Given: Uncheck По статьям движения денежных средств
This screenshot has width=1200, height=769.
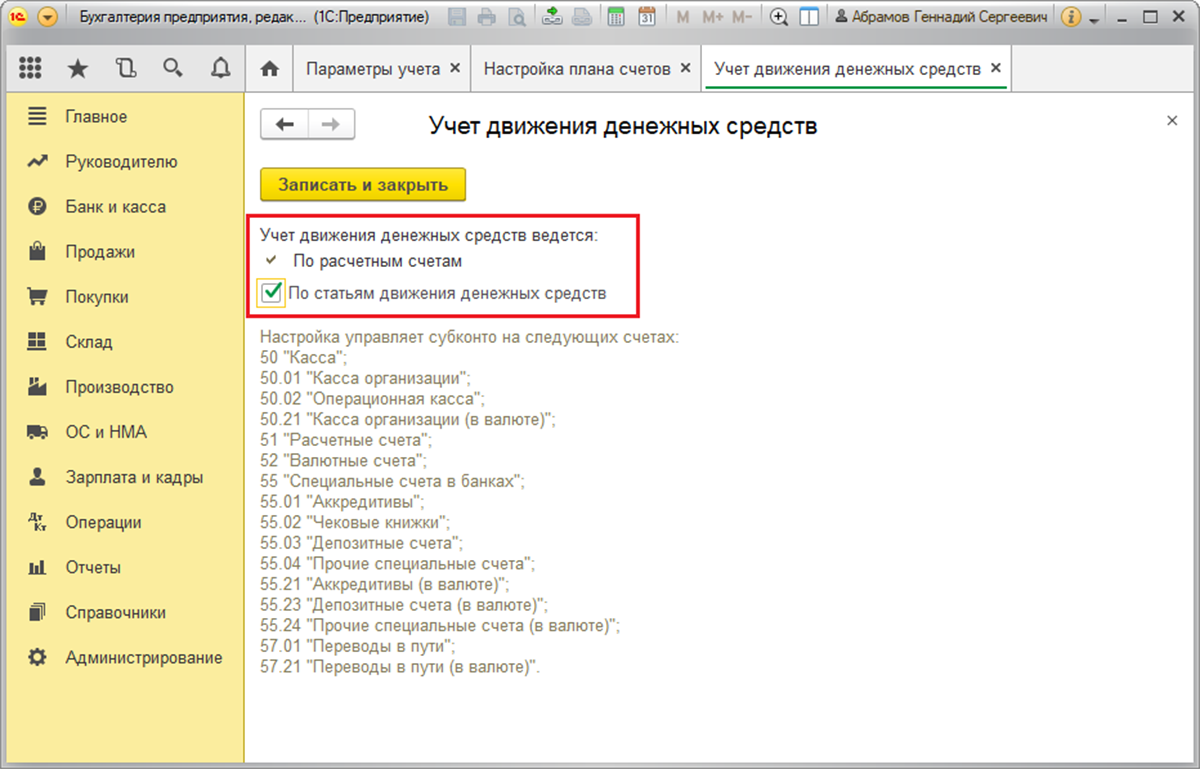Looking at the screenshot, I should 271,292.
